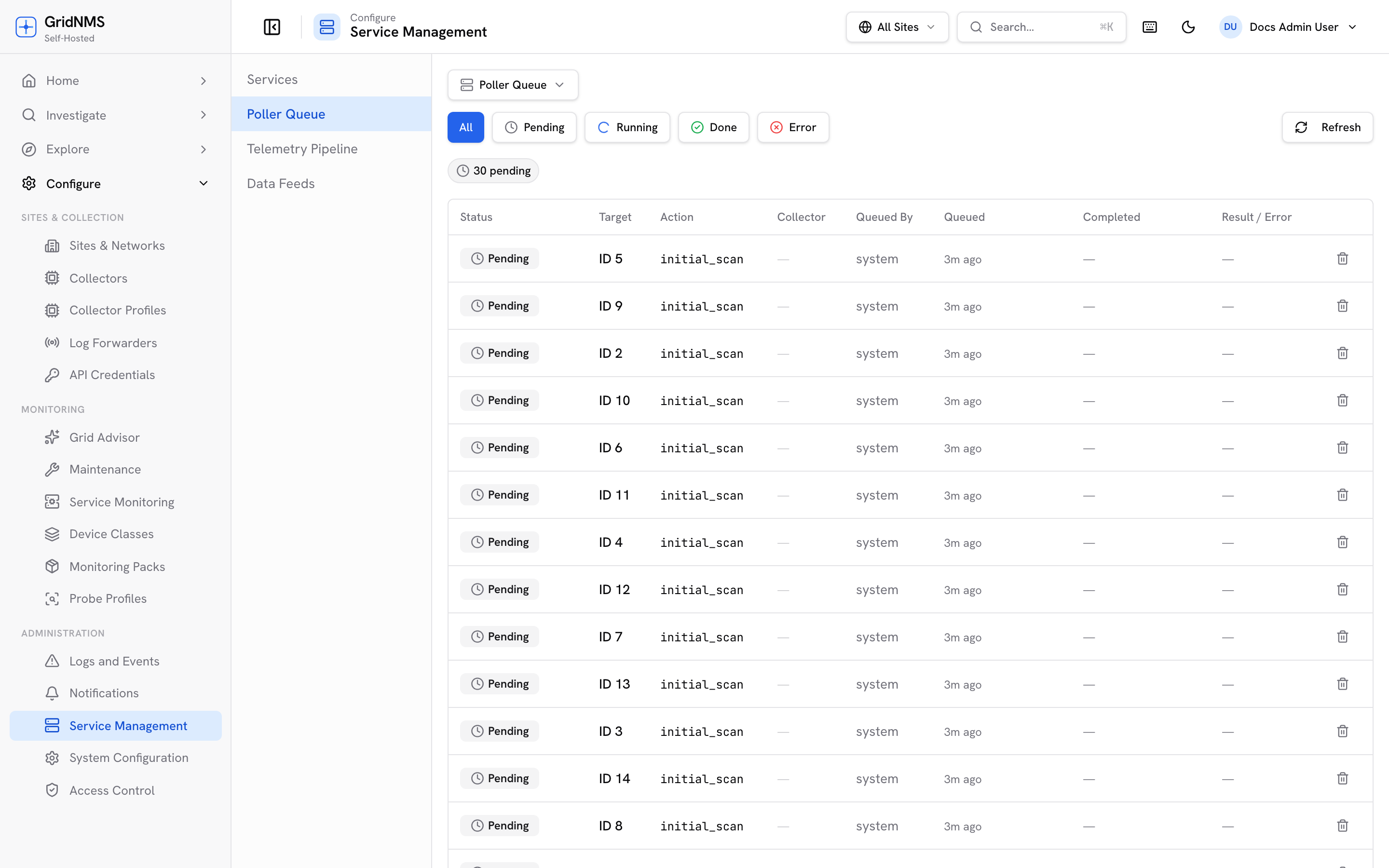Delete the ID 6 queue entry
This screenshot has height=868, width=1389.
click(x=1343, y=448)
